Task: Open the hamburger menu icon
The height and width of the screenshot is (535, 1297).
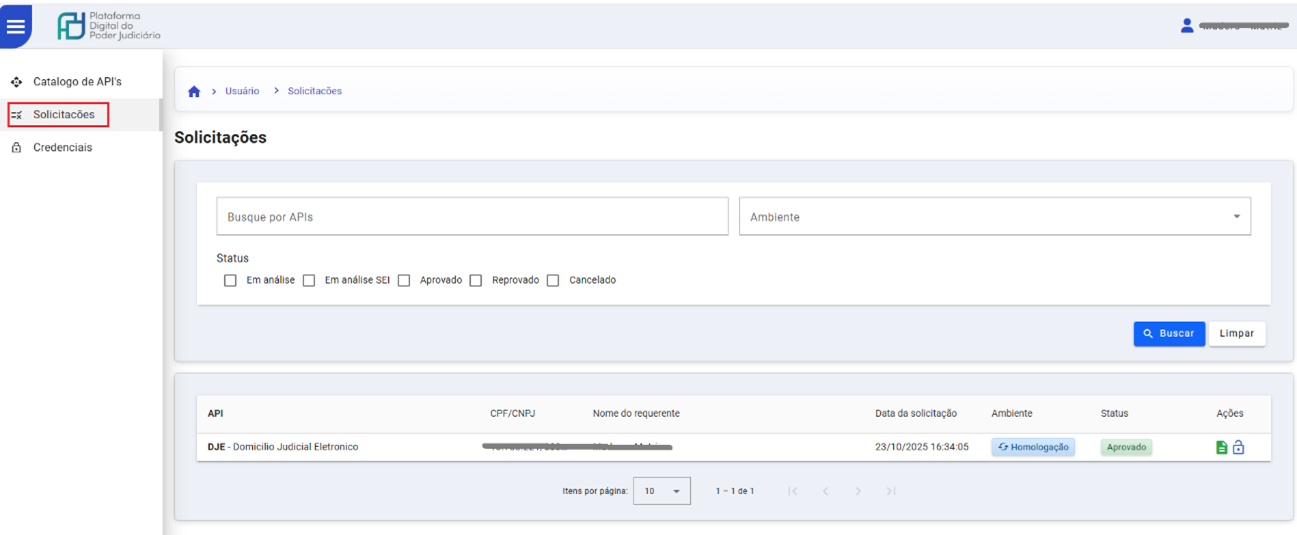Action: coord(16,27)
